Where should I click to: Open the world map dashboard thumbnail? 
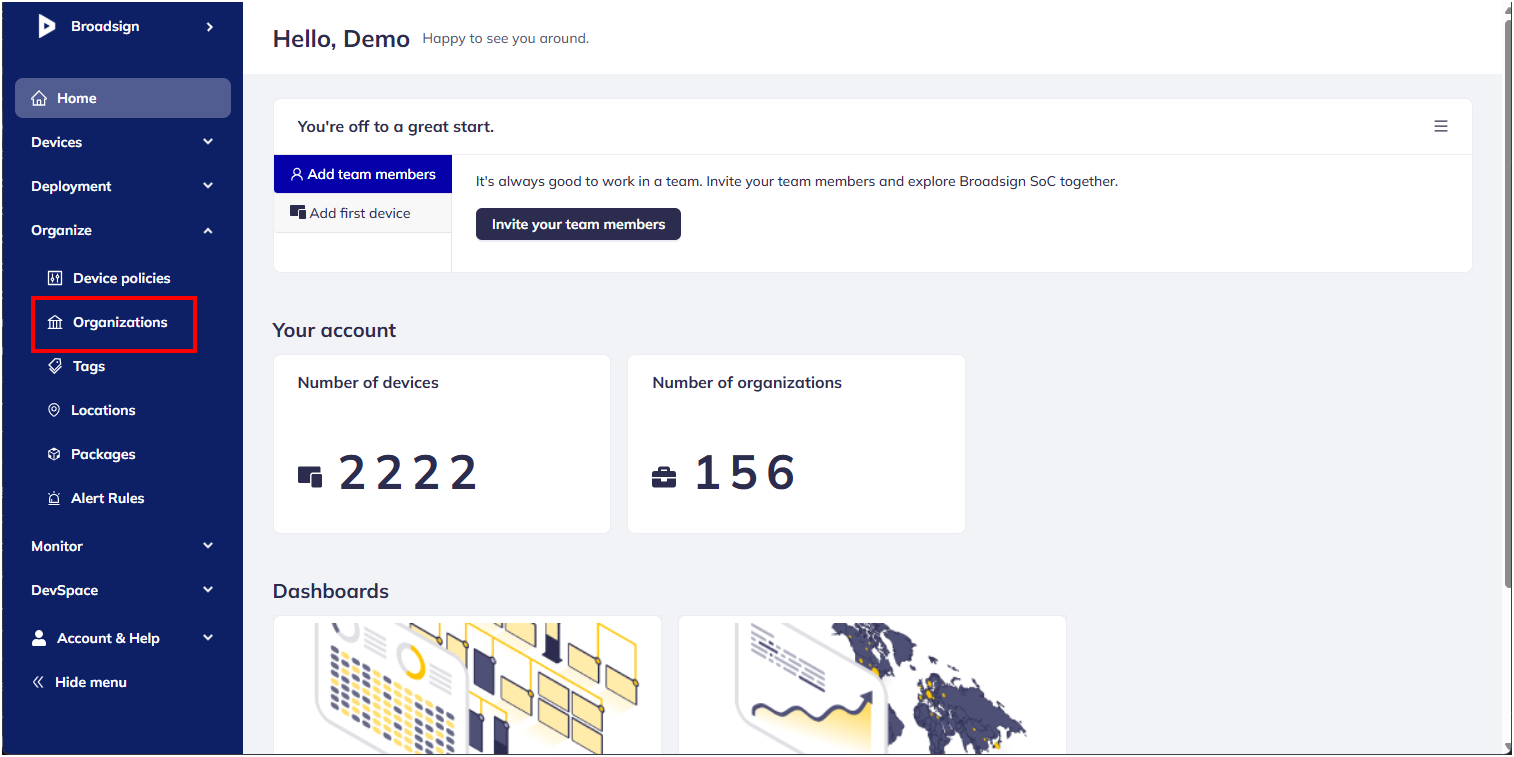pos(871,687)
